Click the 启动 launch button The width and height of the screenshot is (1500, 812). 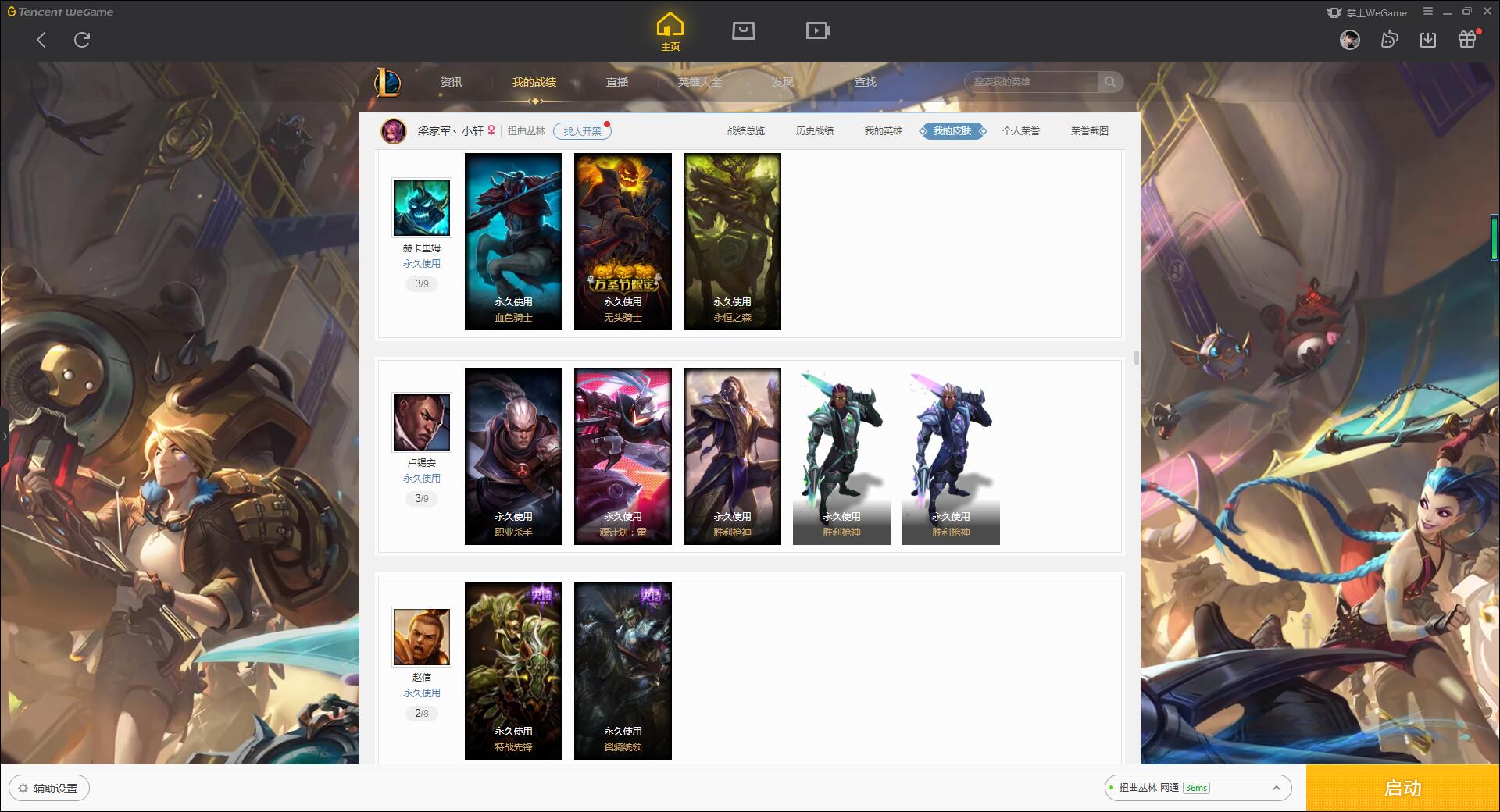click(x=1403, y=789)
